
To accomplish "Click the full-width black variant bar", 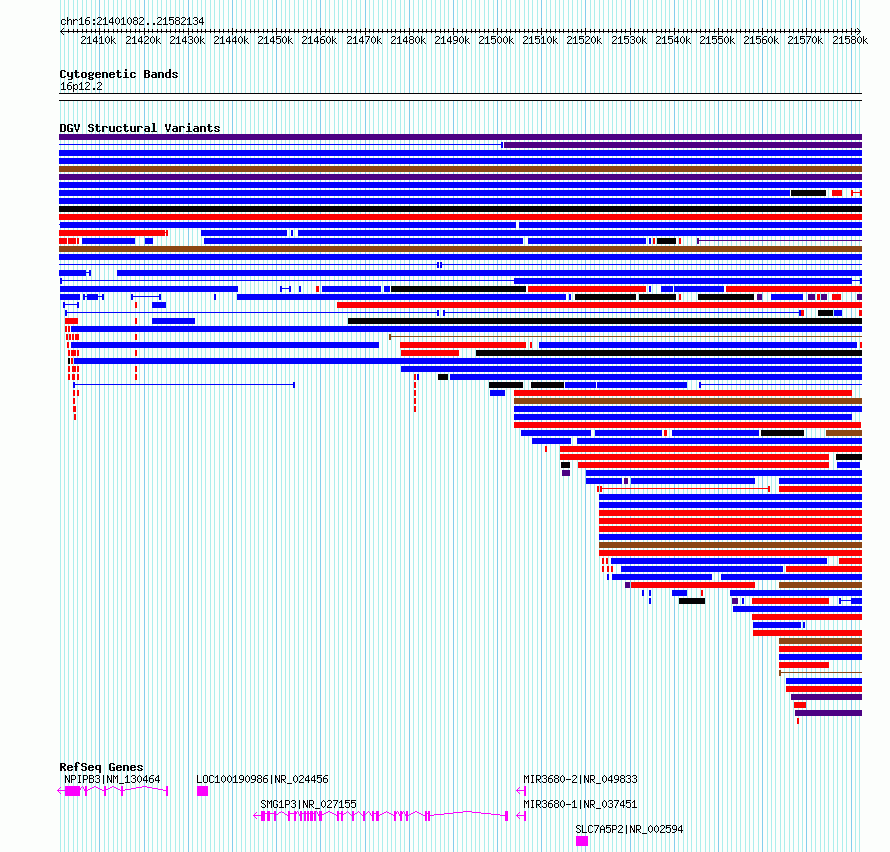I will coord(460,209).
